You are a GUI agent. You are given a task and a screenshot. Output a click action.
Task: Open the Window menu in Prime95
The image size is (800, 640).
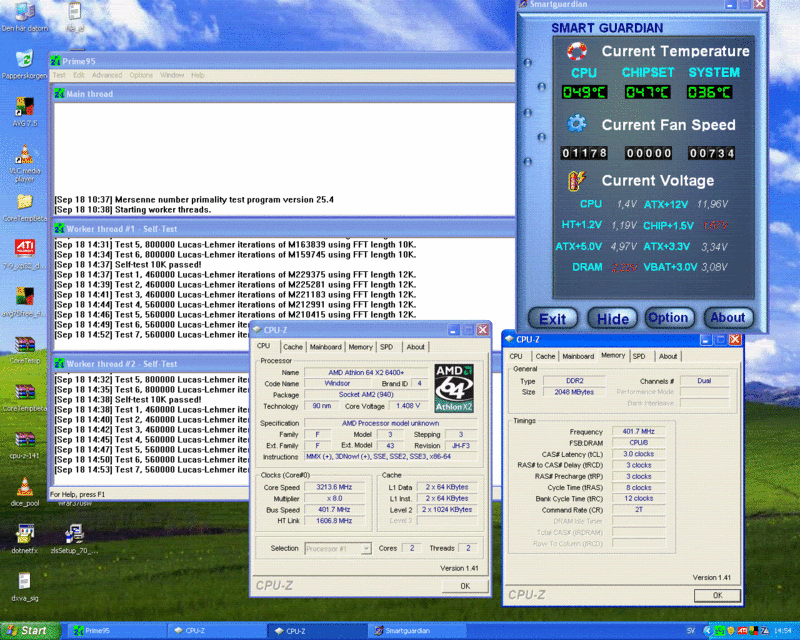click(172, 75)
